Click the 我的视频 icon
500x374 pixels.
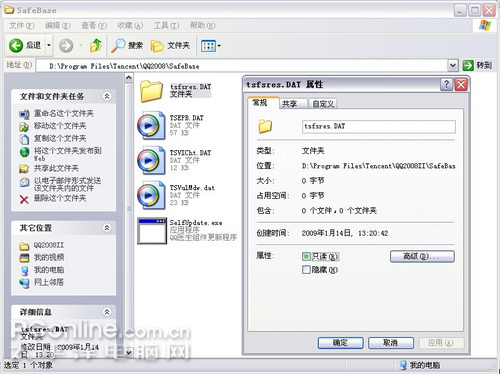(x=24, y=258)
